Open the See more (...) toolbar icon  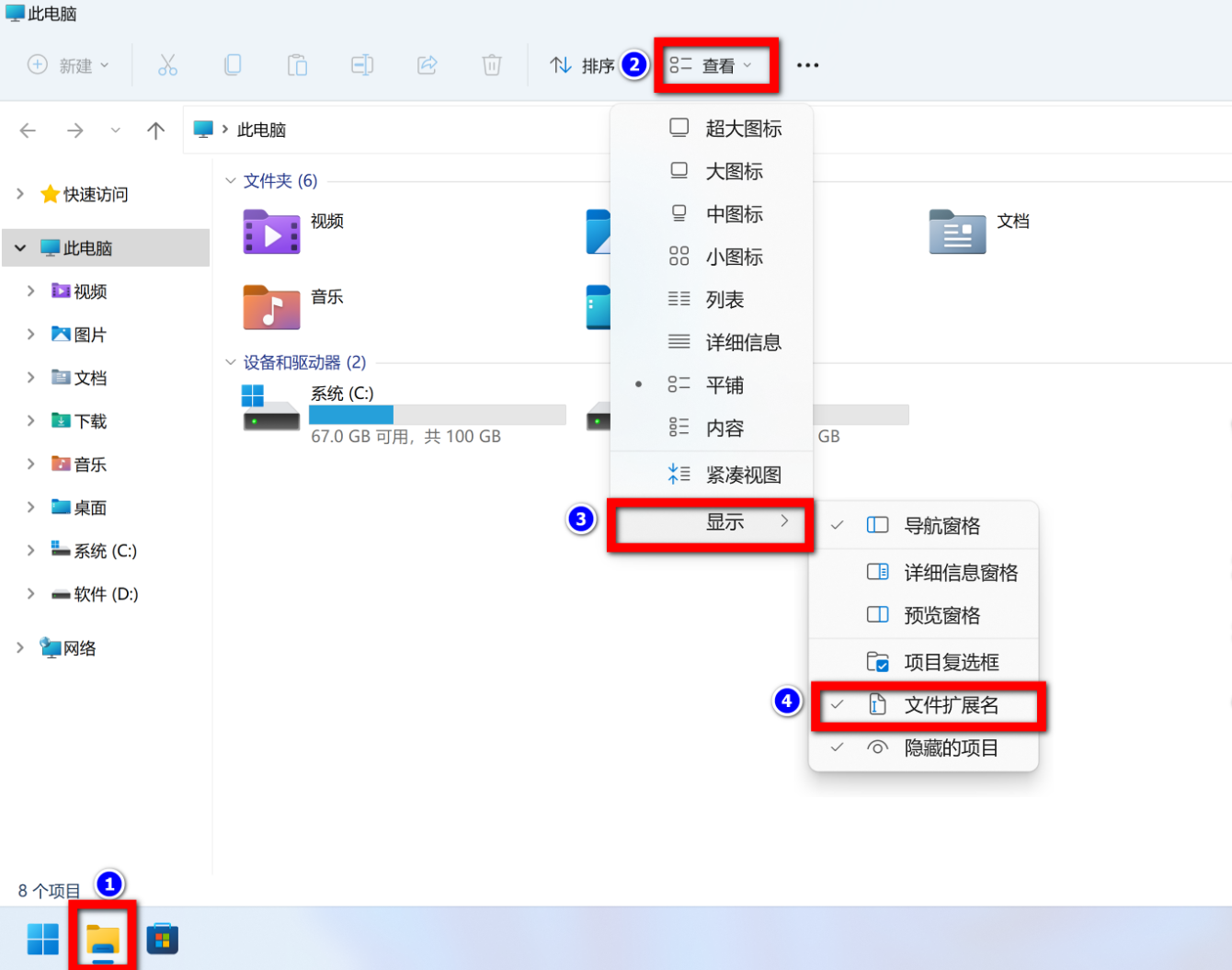[x=807, y=64]
